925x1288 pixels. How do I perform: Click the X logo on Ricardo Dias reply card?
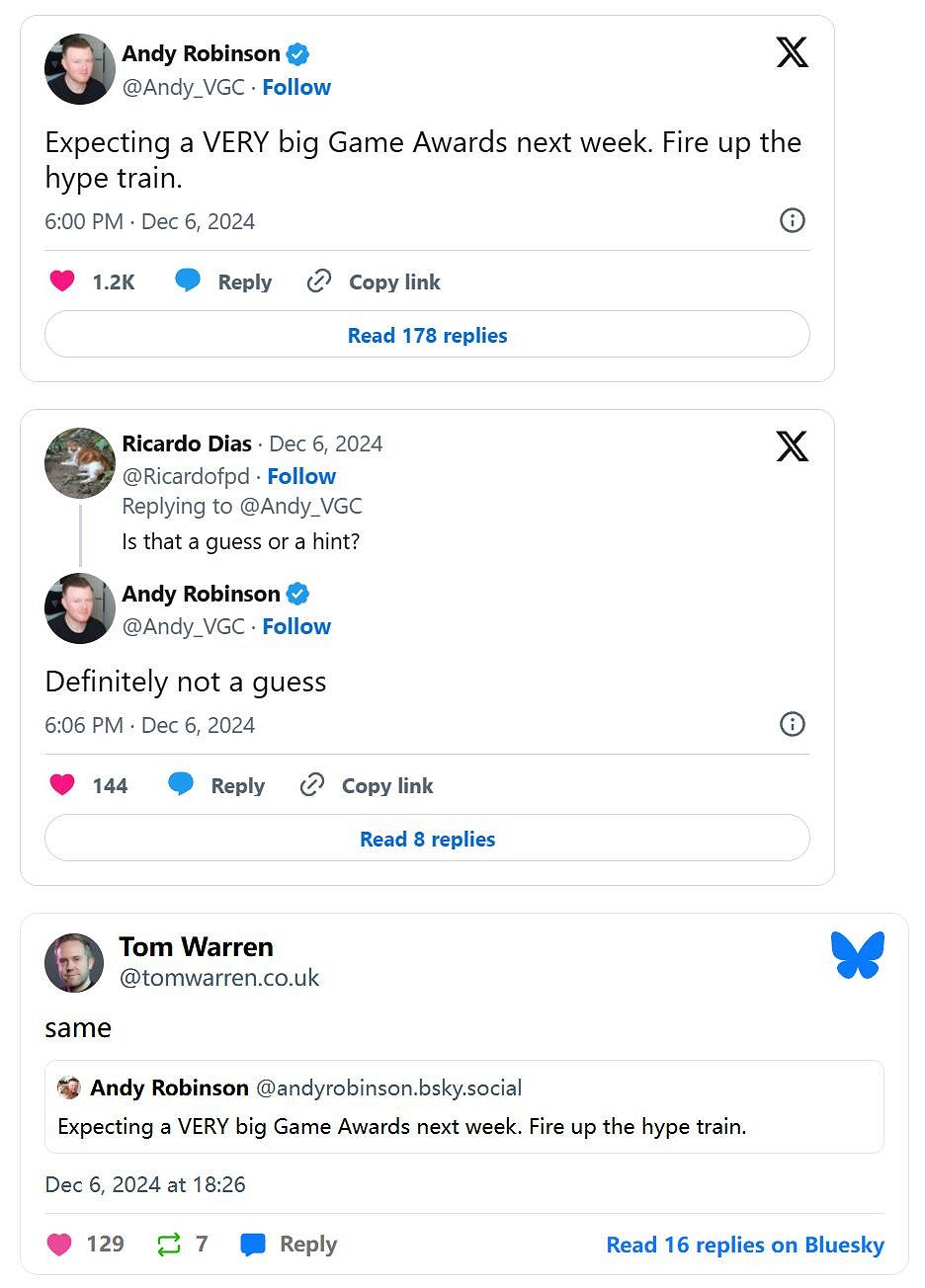[792, 446]
